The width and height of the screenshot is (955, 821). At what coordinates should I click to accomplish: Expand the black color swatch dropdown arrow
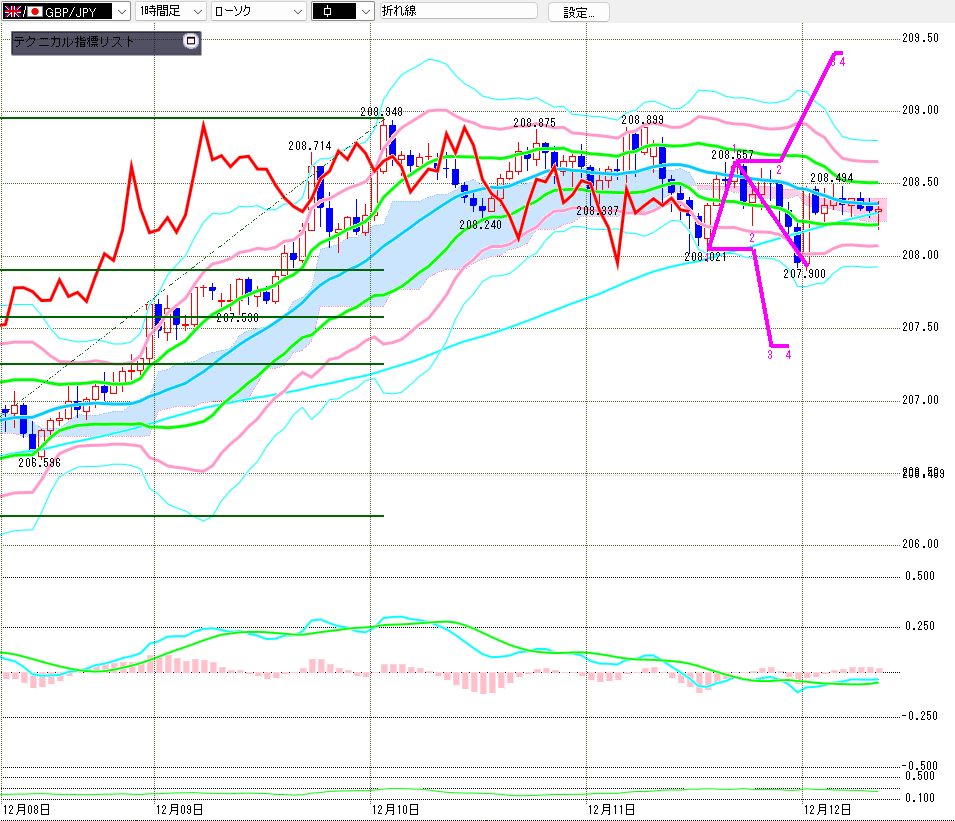tap(364, 12)
